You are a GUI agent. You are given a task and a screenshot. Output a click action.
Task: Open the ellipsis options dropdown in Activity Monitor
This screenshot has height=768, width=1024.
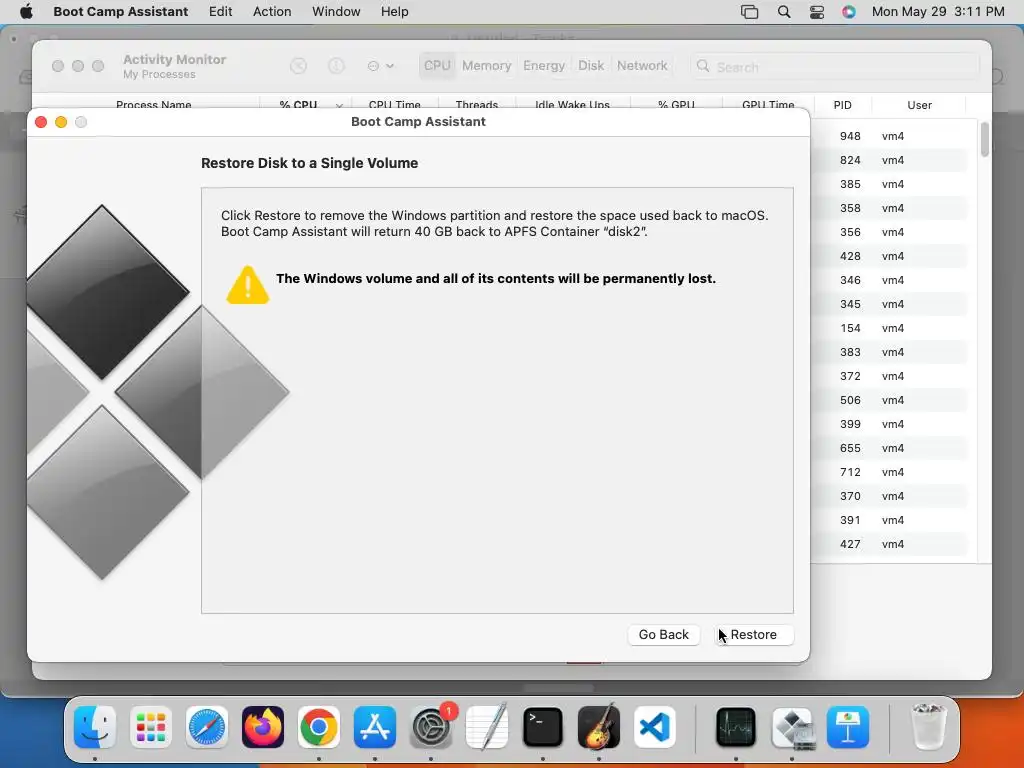pyautogui.click(x=381, y=66)
